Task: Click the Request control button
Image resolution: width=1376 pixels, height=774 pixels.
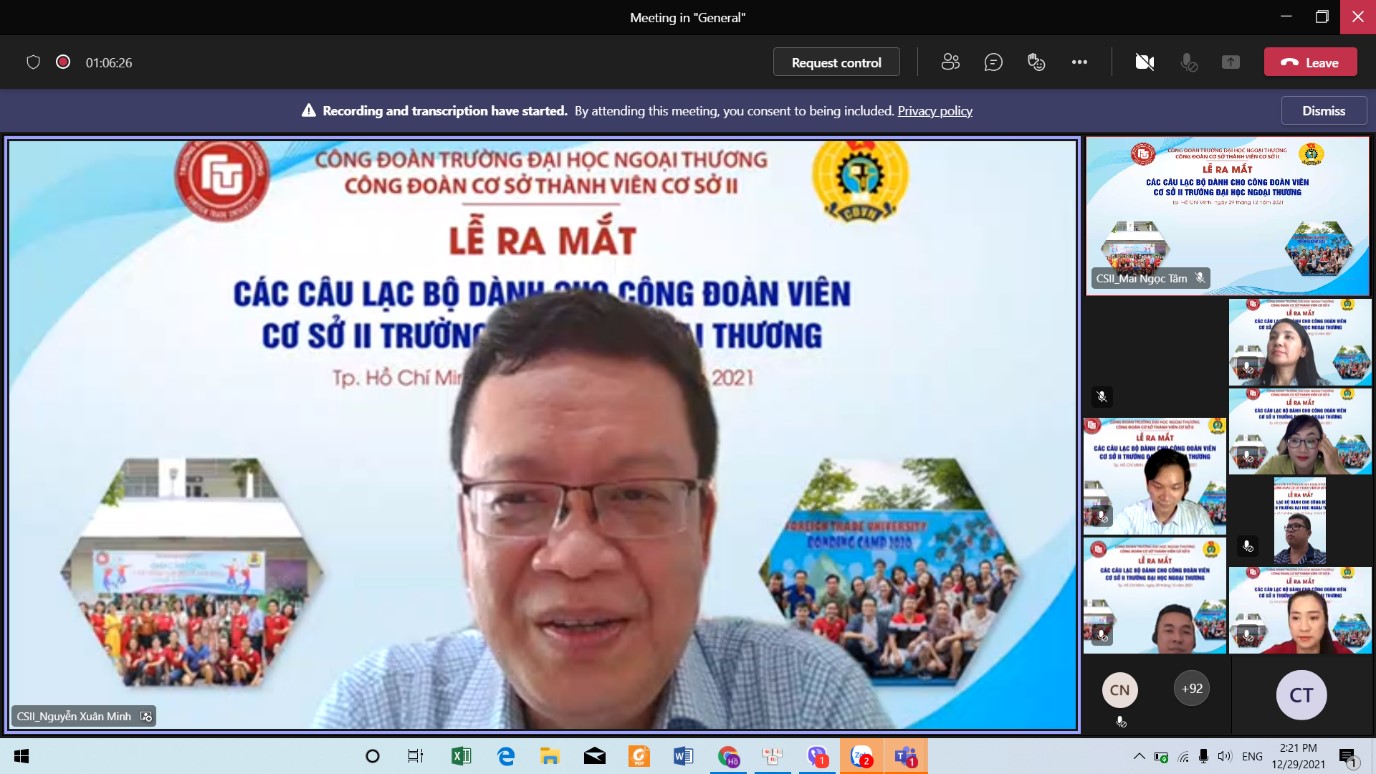Action: [836, 62]
